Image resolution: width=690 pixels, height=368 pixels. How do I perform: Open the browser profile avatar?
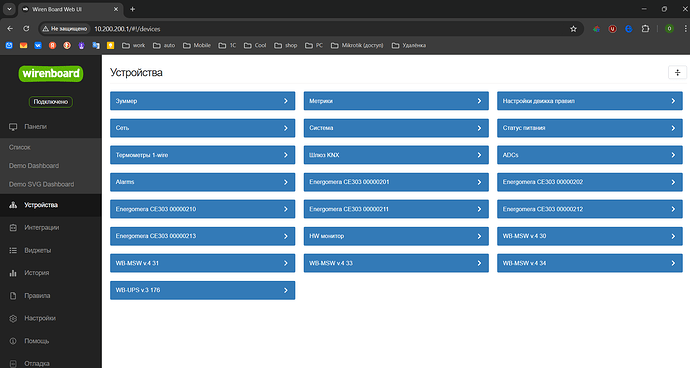tap(669, 29)
